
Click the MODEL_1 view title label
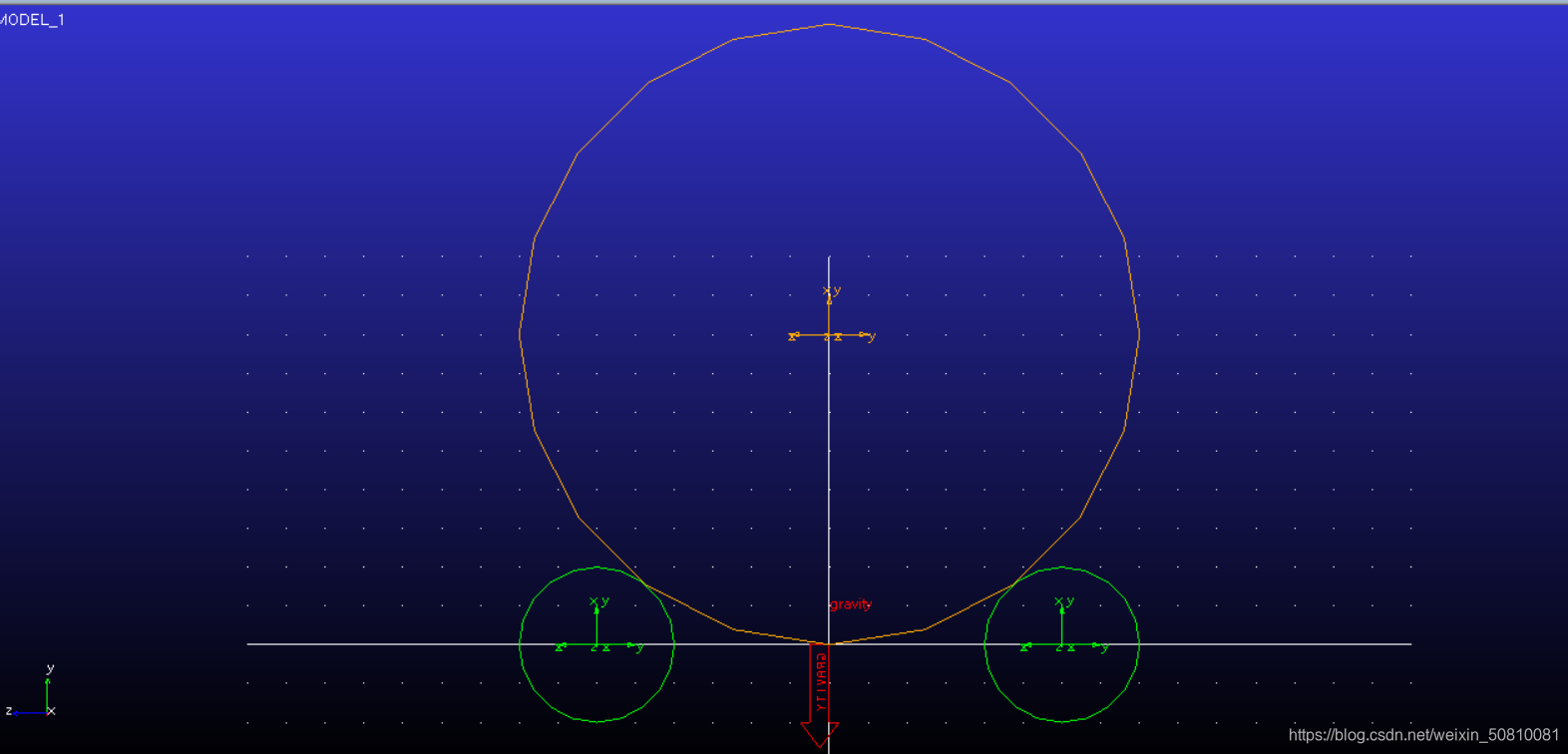pyautogui.click(x=32, y=20)
